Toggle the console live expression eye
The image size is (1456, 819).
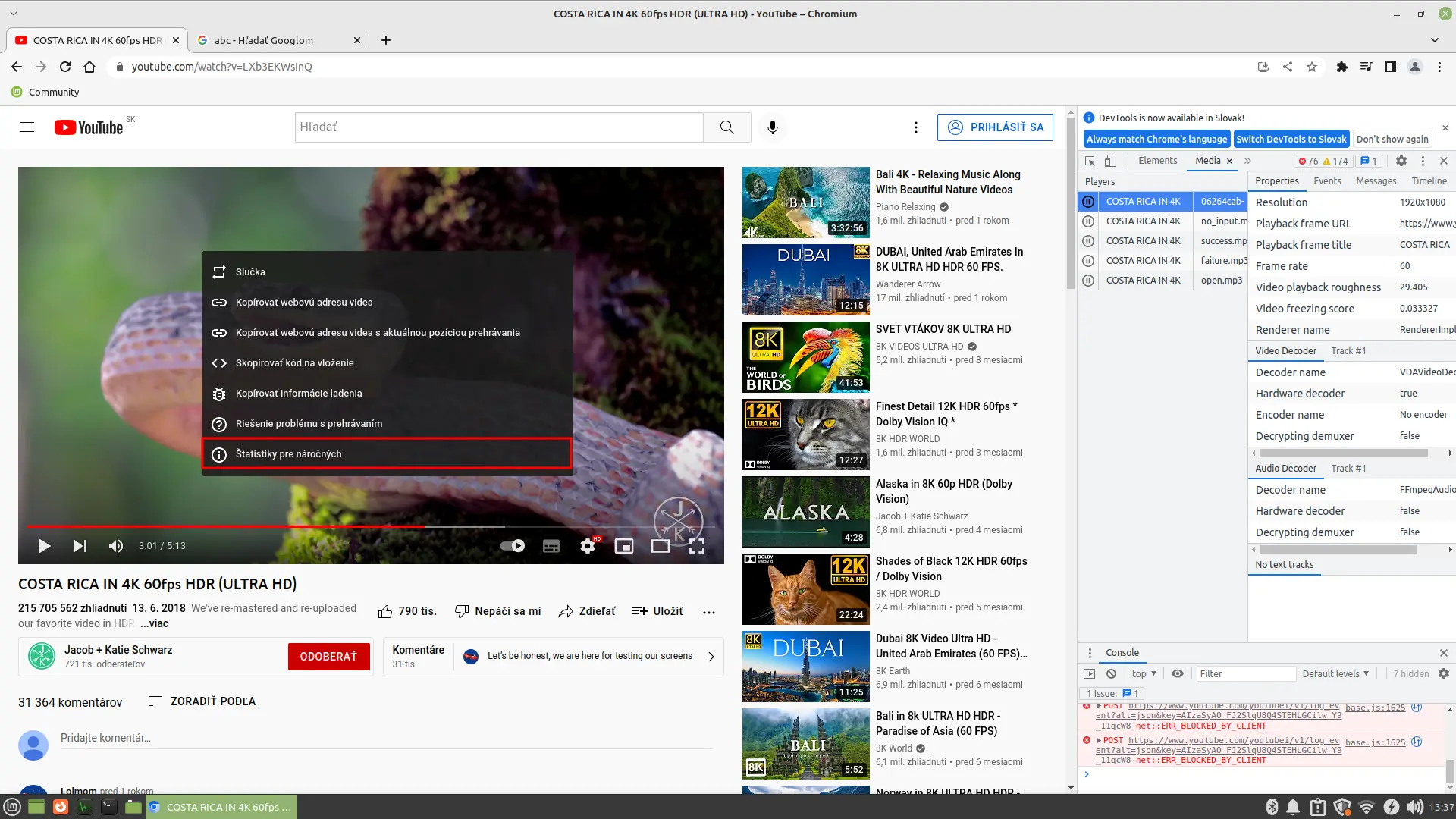tap(1177, 674)
